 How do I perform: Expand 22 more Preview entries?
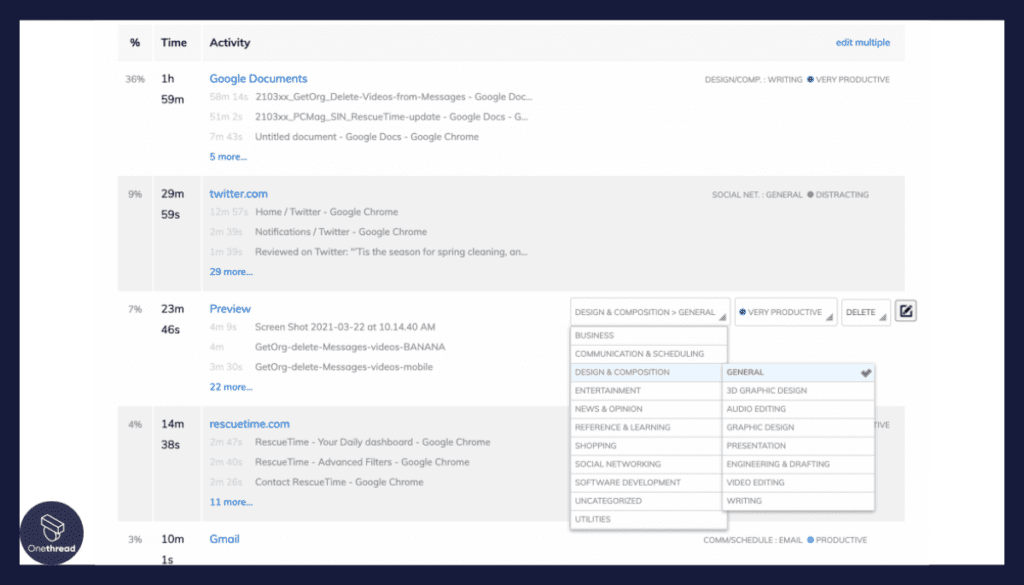pos(231,387)
